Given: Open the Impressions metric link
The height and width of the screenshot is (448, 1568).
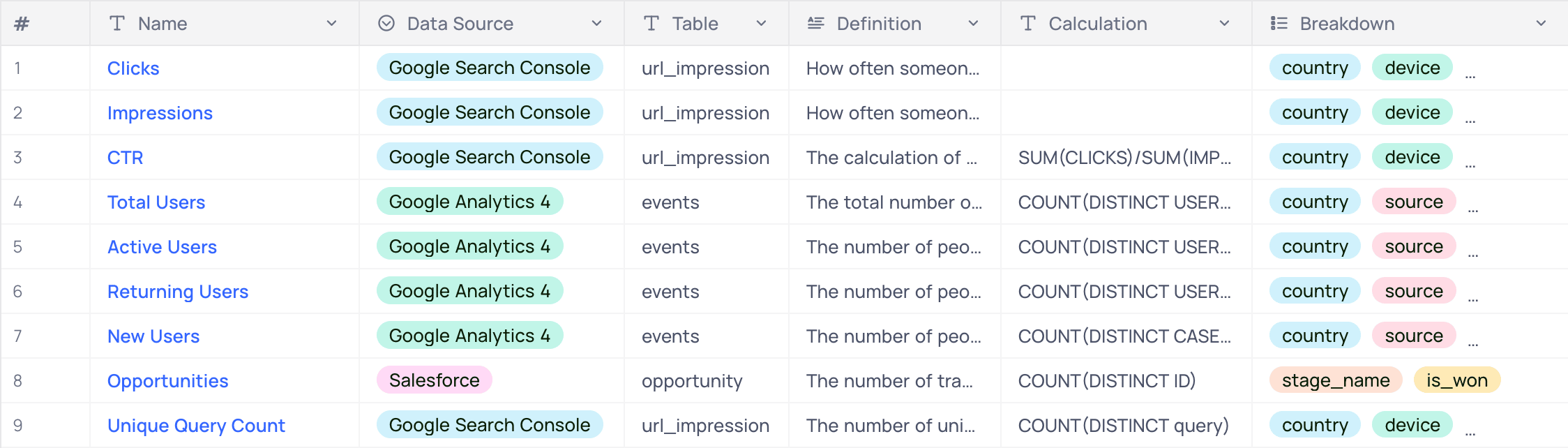Looking at the screenshot, I should pos(160,113).
